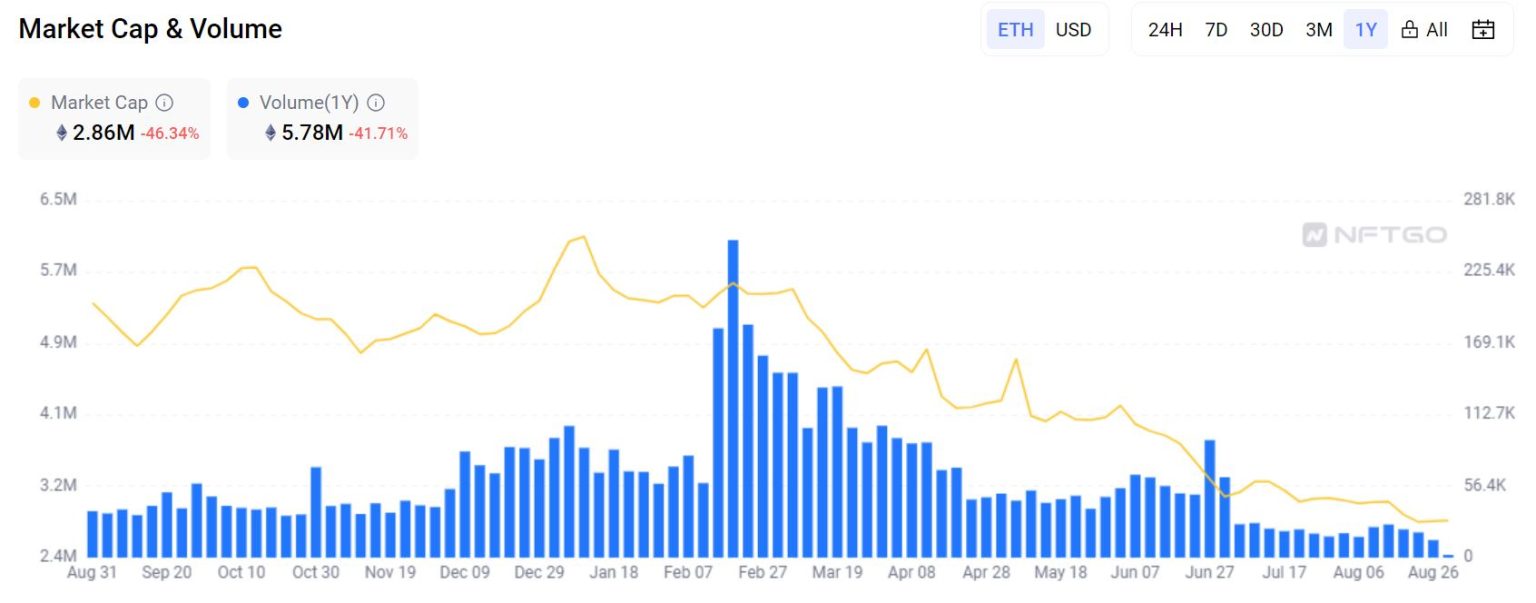1536x603 pixels.
Task: Switch to the 30D time range
Action: pyautogui.click(x=1267, y=29)
